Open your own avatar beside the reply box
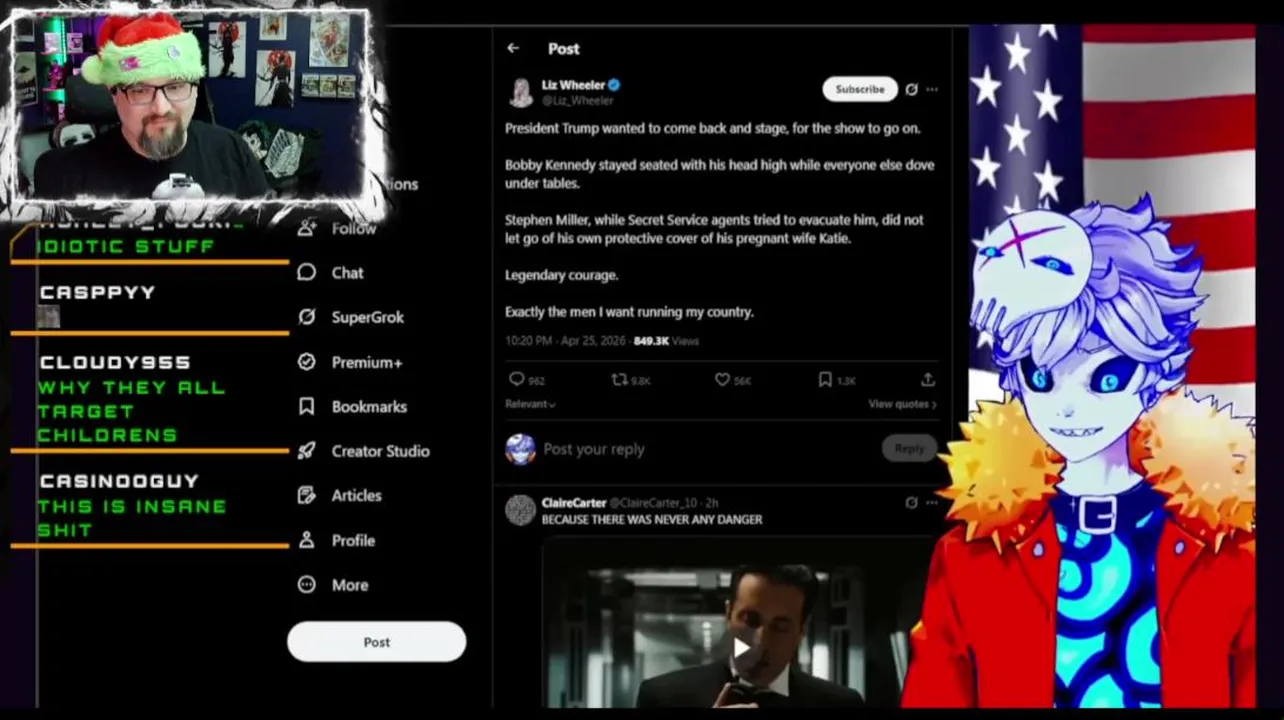The image size is (1284, 720). (520, 449)
